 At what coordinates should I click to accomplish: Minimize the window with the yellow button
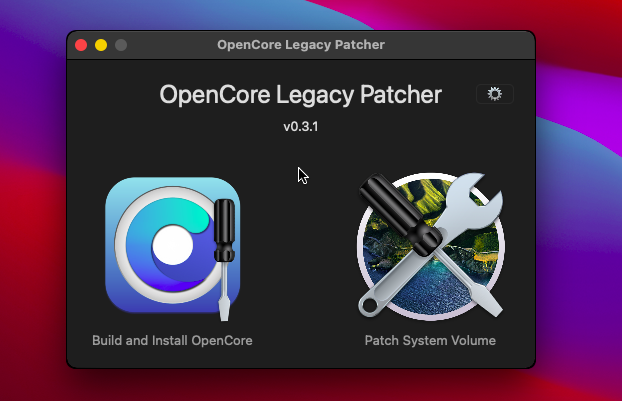pyautogui.click(x=101, y=45)
